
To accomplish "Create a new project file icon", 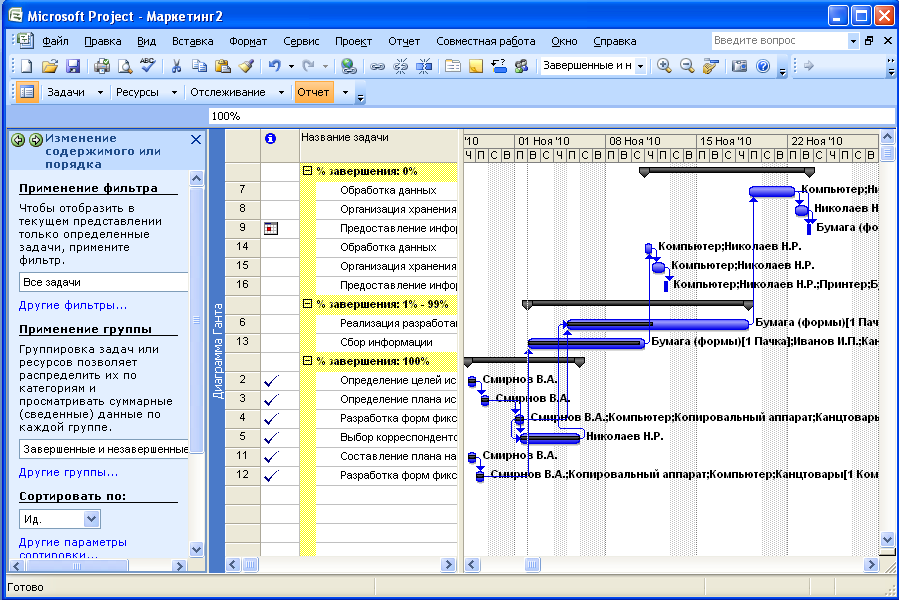I will coord(26,66).
